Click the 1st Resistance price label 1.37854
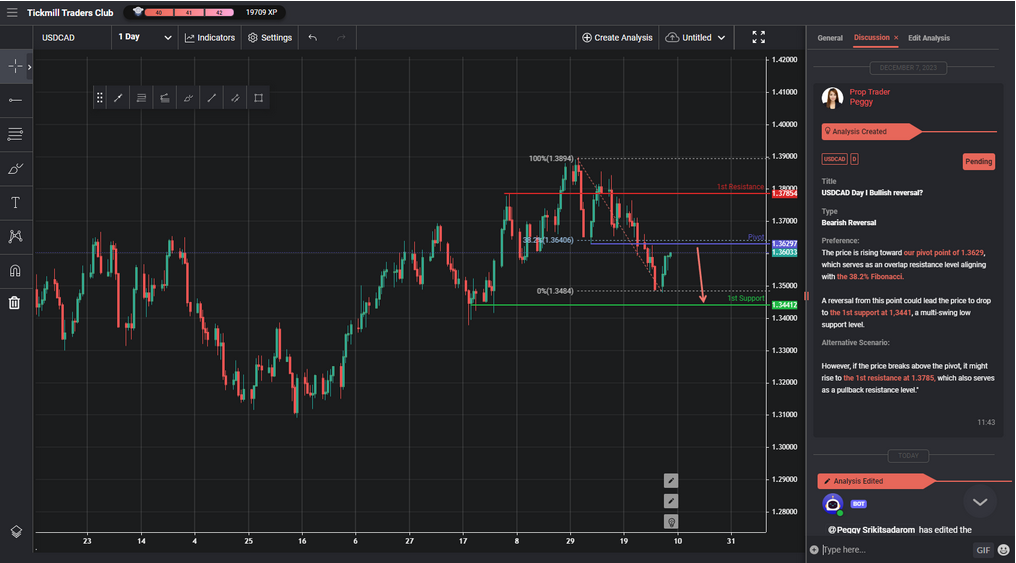Screen dimensions: 1016x563 pos(784,193)
